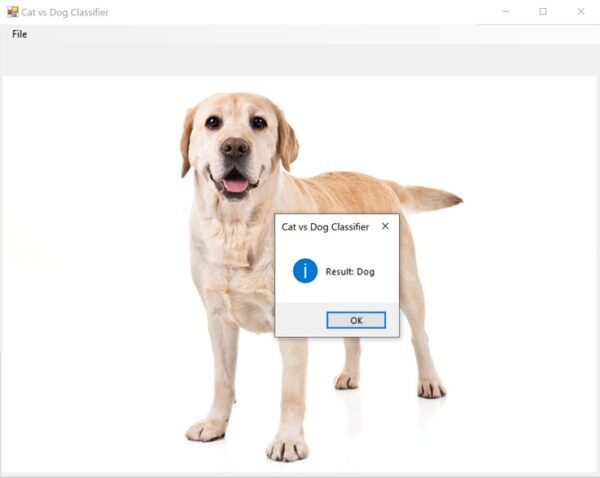Click the empty gray strip below the menu bar
Screen dimensions: 600x478
pyautogui.click(x=300, y=60)
